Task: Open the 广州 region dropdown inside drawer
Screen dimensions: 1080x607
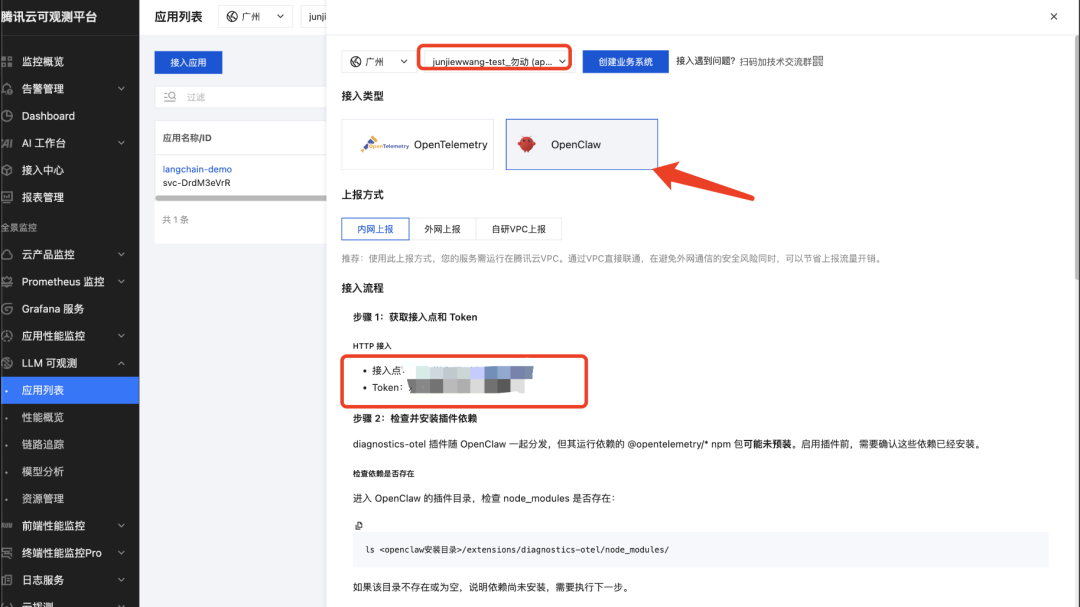Action: click(378, 61)
